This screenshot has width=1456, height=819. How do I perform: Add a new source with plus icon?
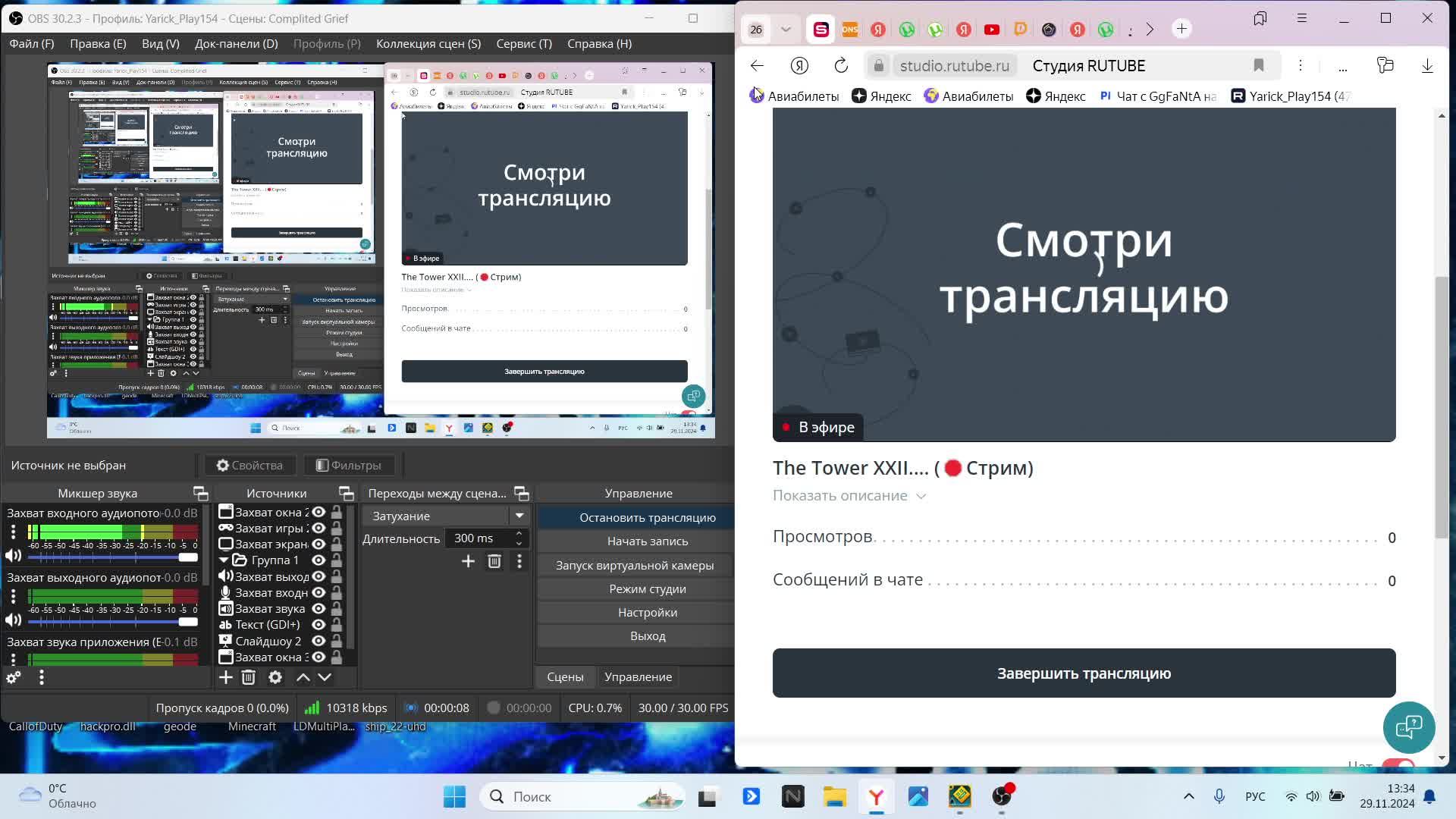tap(225, 677)
